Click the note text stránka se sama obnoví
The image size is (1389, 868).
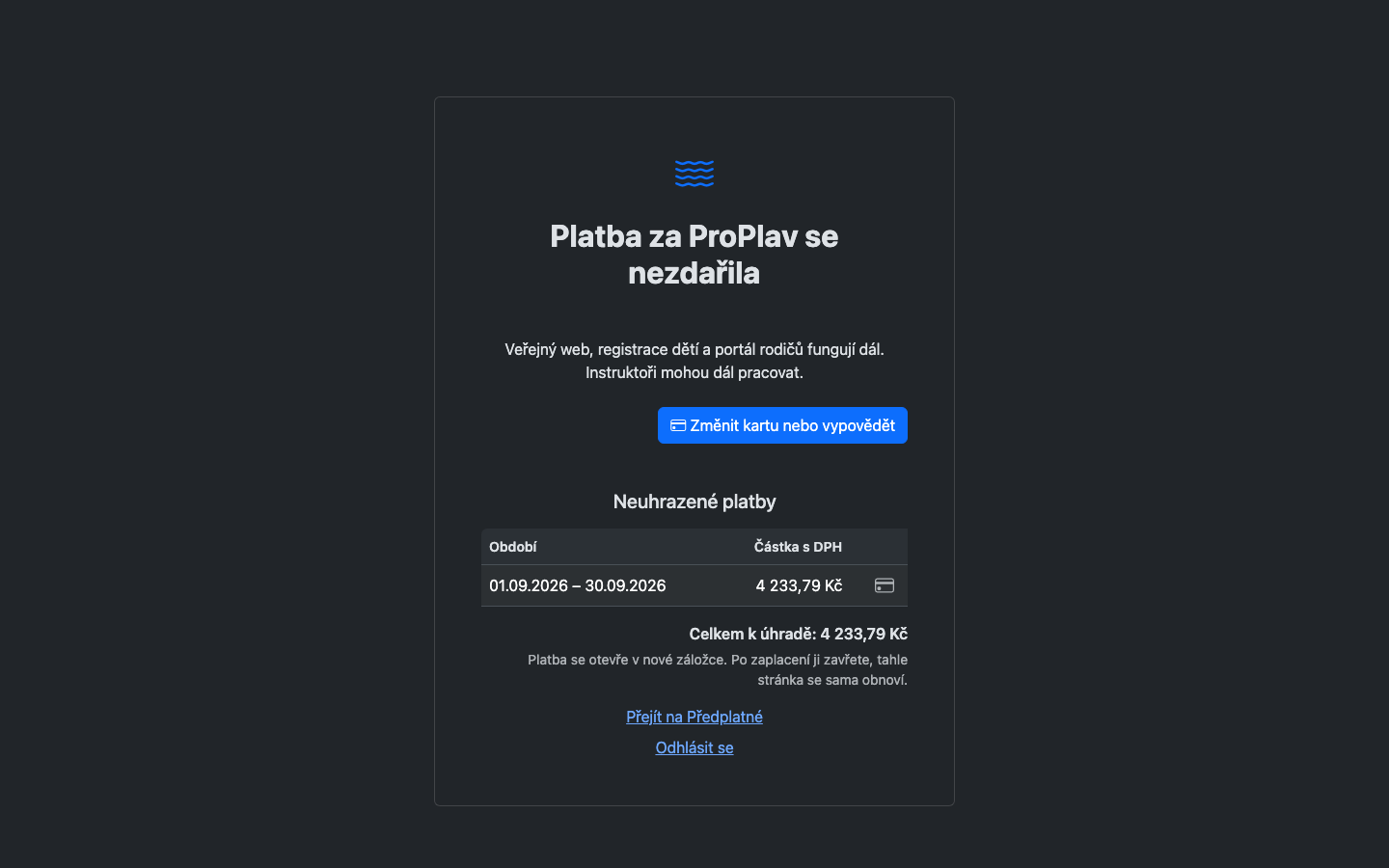[x=832, y=680]
